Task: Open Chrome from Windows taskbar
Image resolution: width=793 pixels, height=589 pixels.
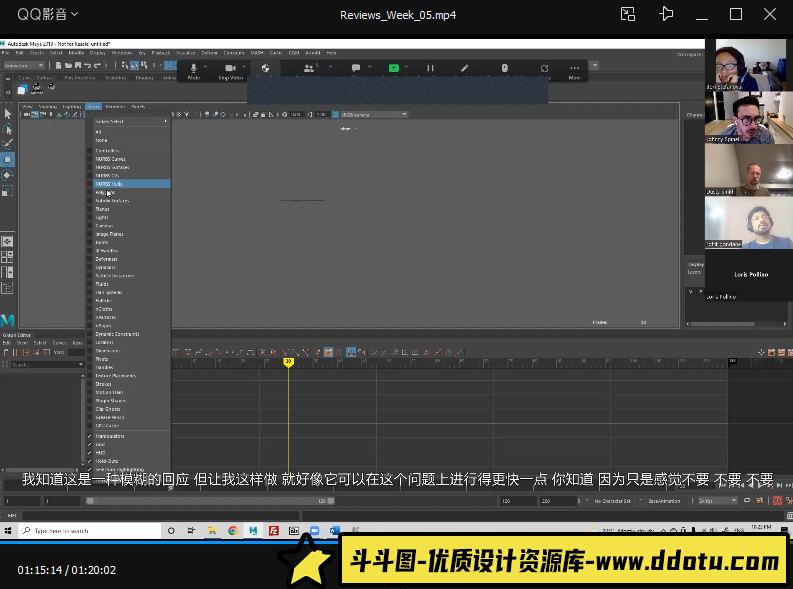Action: pos(233,530)
